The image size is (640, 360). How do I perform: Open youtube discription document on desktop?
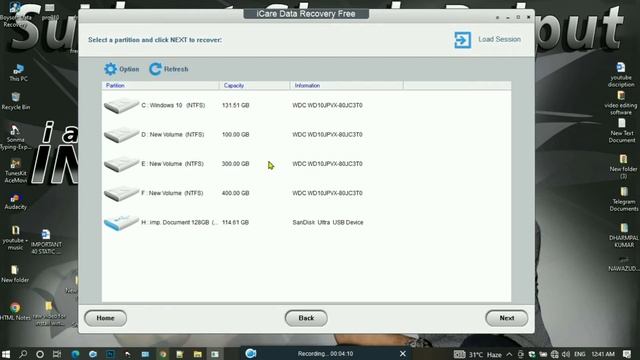[x=621, y=74]
